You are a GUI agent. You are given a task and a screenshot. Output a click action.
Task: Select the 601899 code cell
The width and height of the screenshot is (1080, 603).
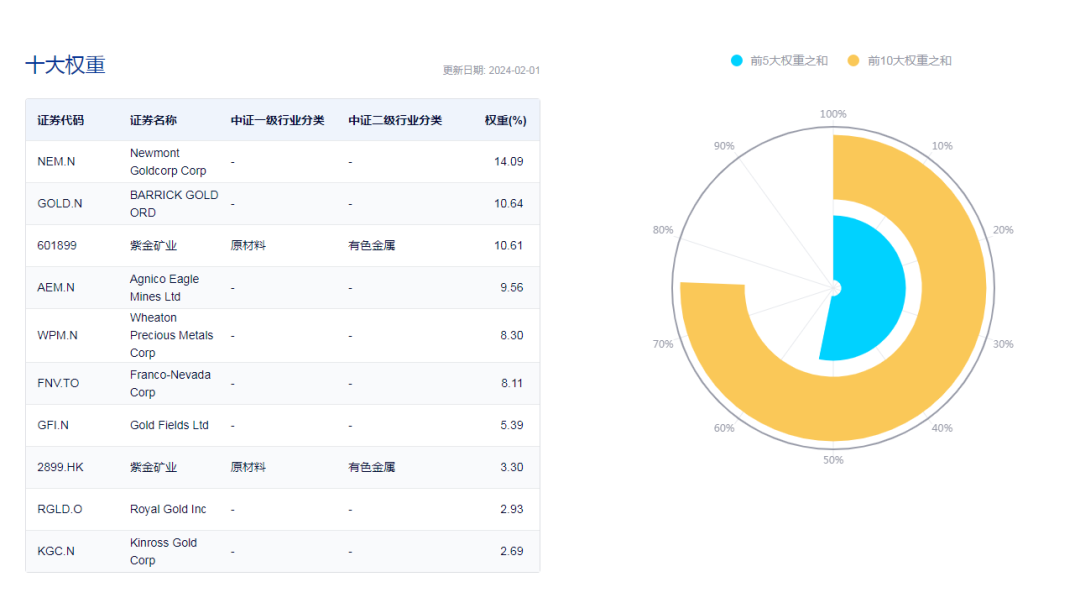[x=57, y=245]
